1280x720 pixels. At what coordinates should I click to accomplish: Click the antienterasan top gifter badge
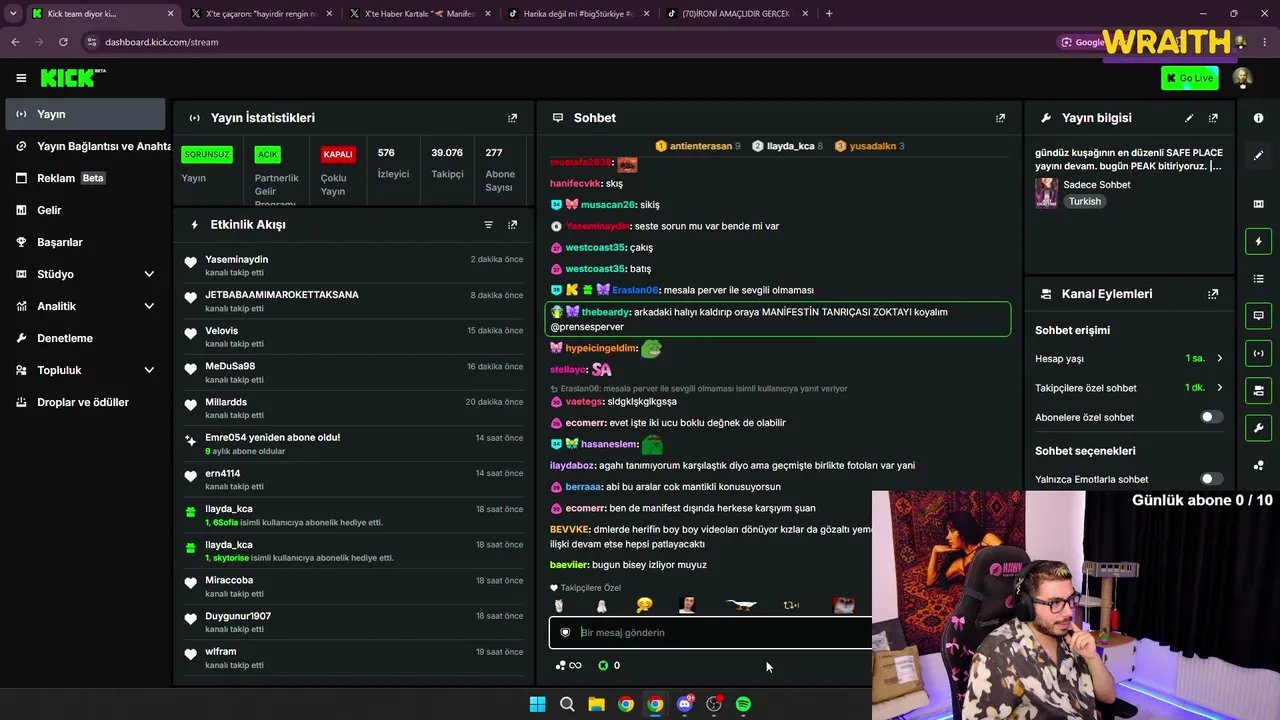point(697,146)
